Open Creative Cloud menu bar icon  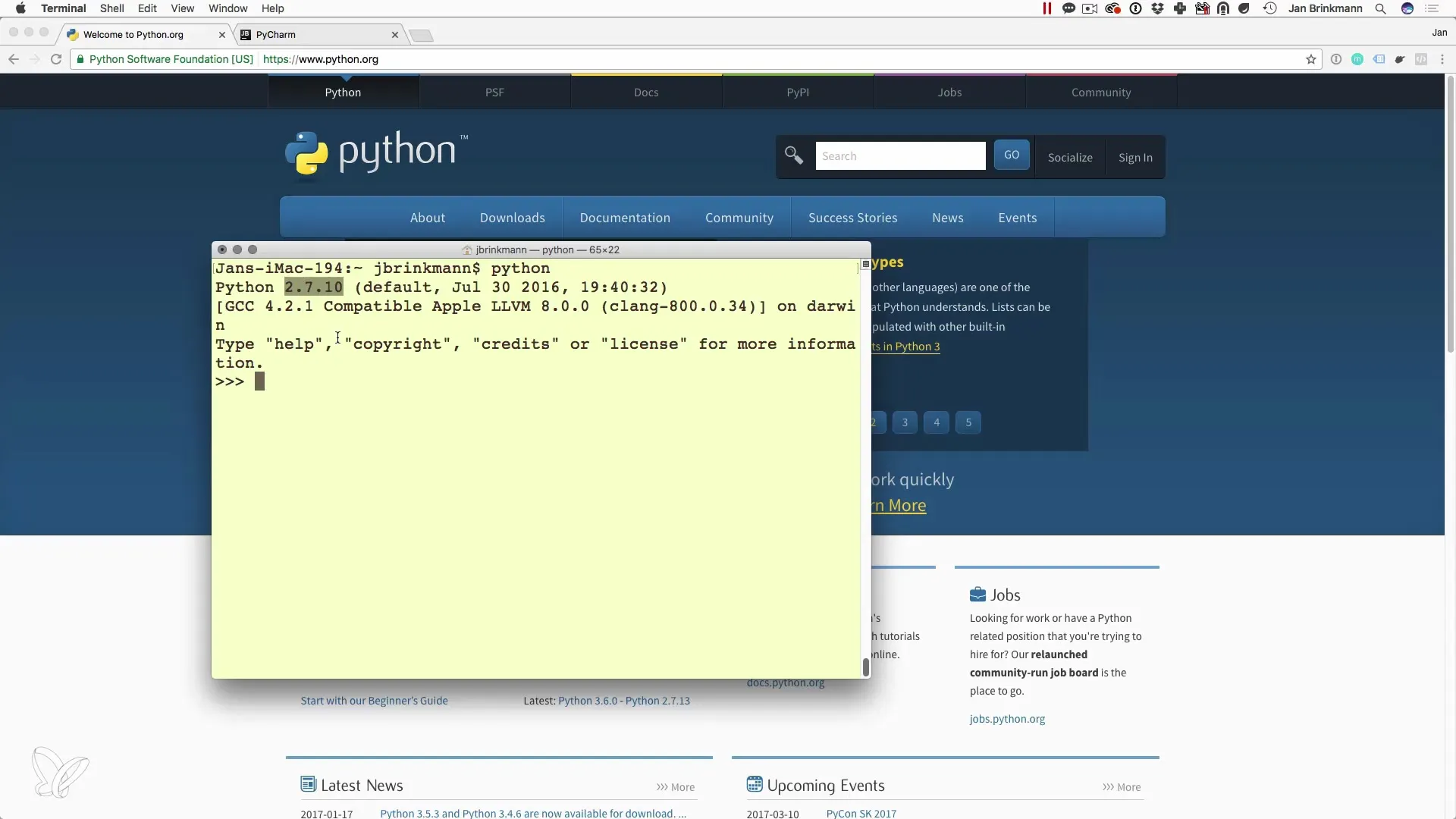click(1112, 8)
